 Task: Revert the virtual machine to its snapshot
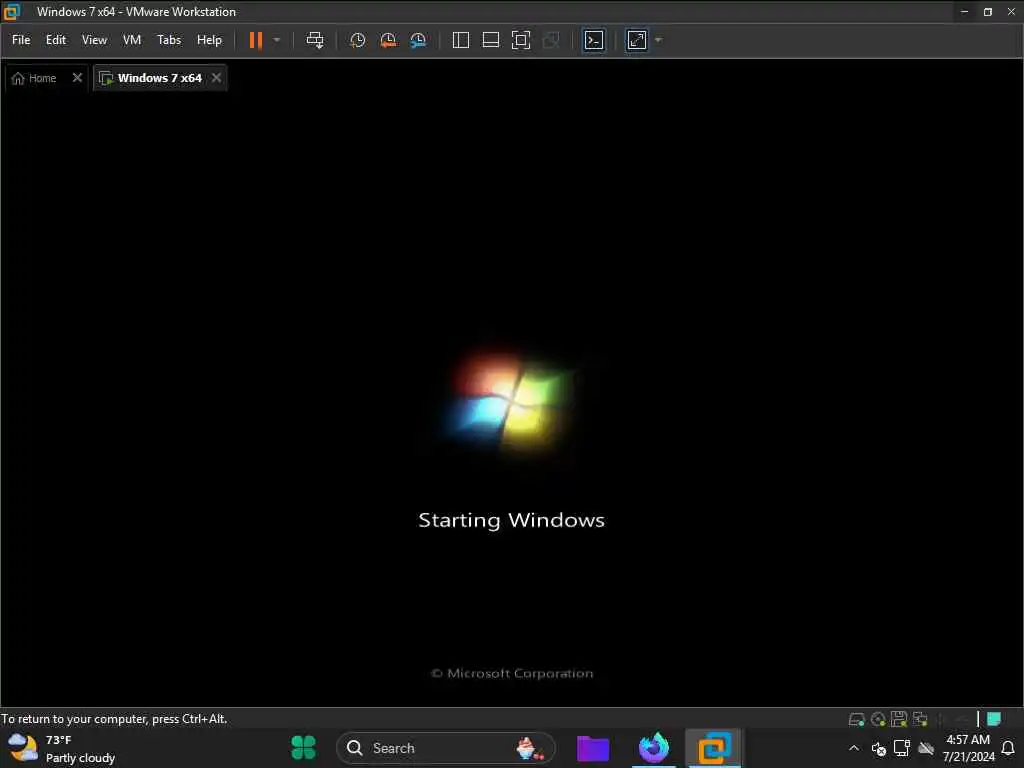pos(388,40)
